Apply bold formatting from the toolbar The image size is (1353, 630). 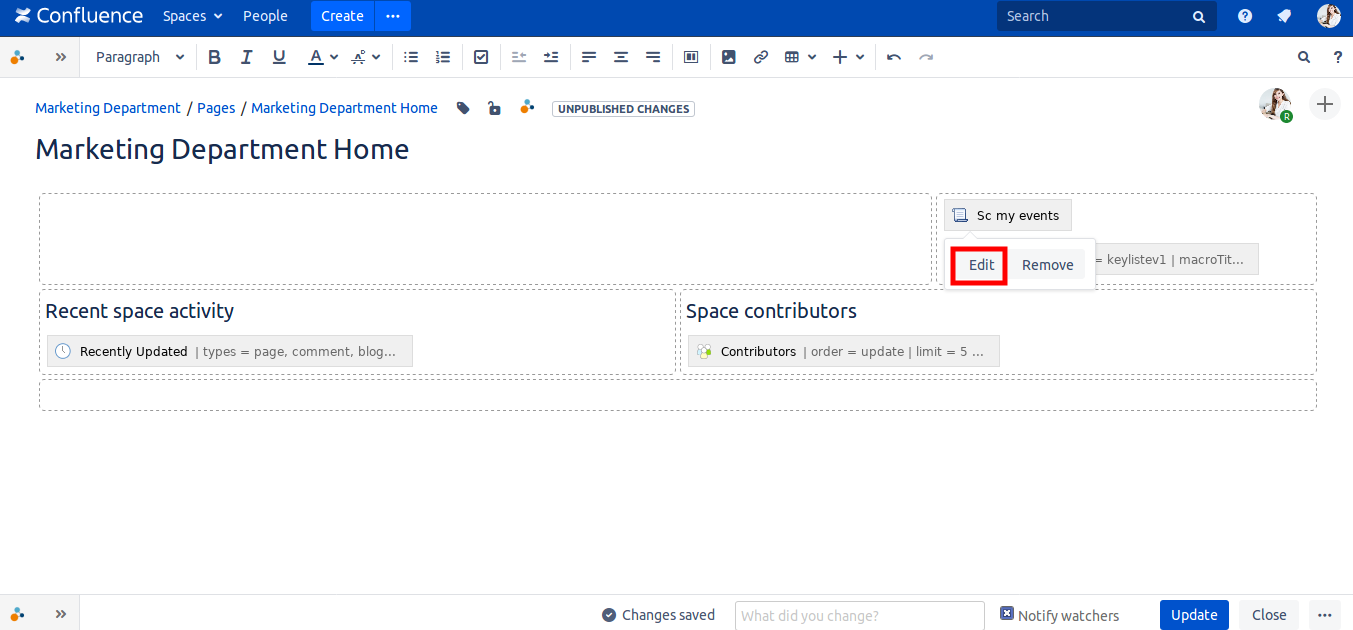[214, 57]
